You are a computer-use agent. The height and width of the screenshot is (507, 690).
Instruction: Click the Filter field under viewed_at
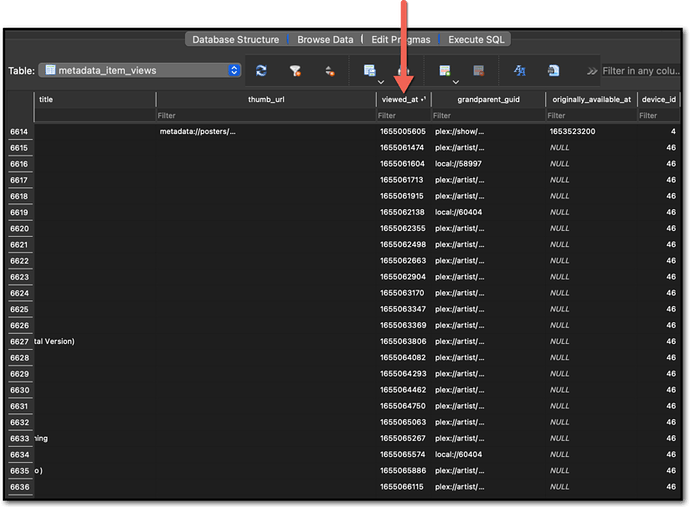tap(404, 115)
